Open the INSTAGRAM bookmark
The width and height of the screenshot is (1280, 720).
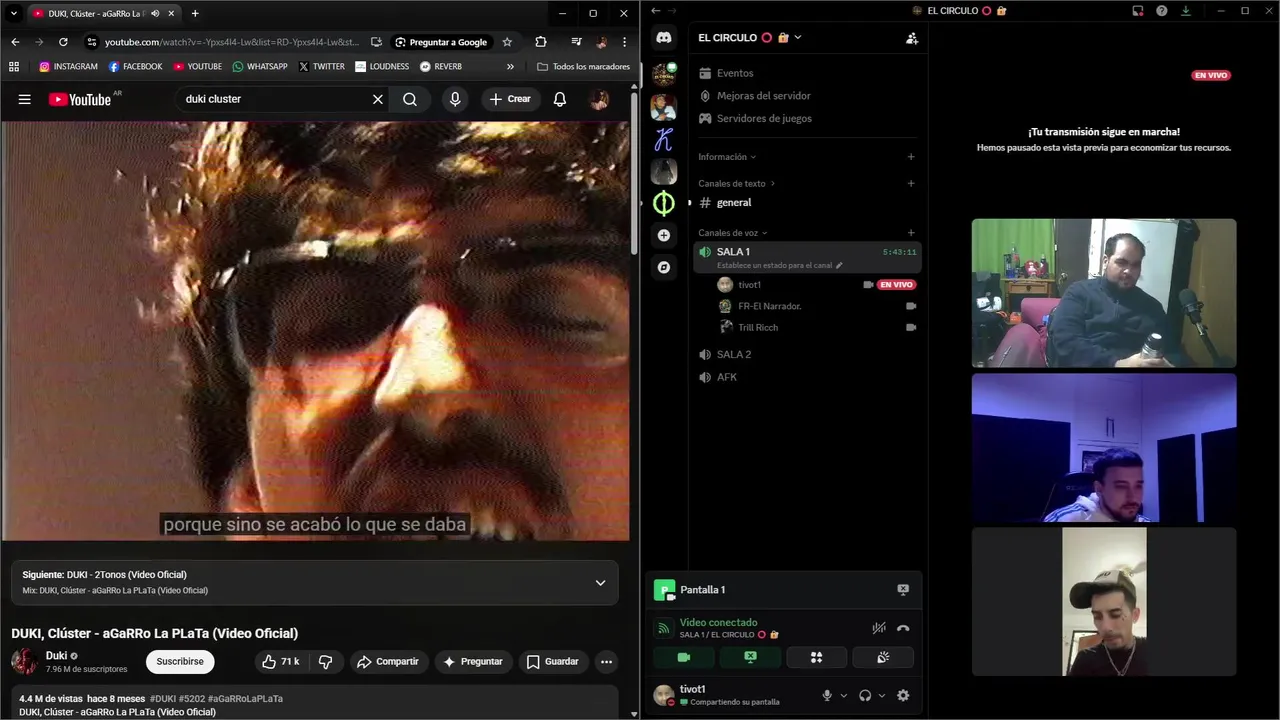click(x=68, y=67)
